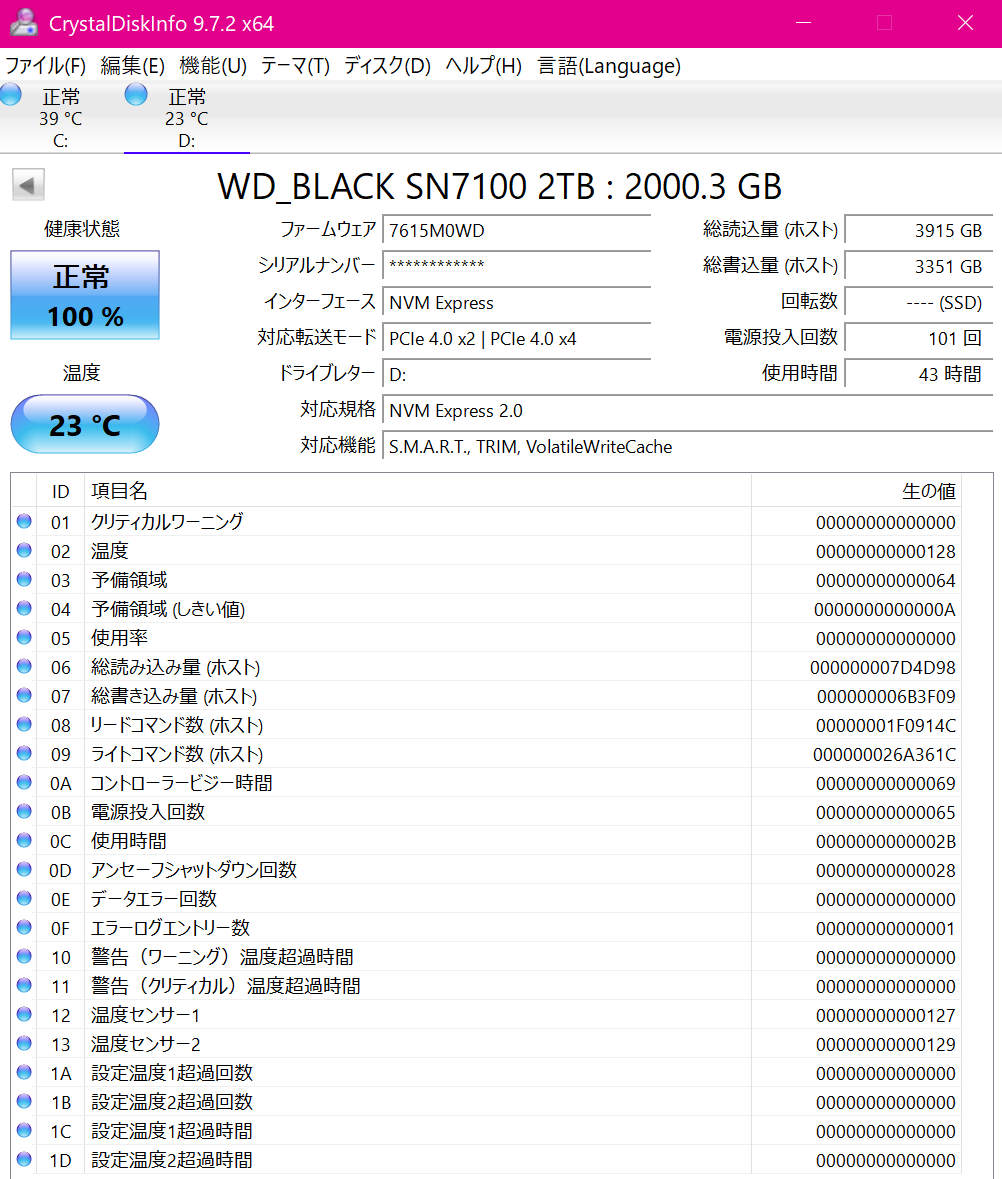Click status orb of row 1D 設定温度2超過時間
The width and height of the screenshot is (1002, 1179).
(24, 1159)
